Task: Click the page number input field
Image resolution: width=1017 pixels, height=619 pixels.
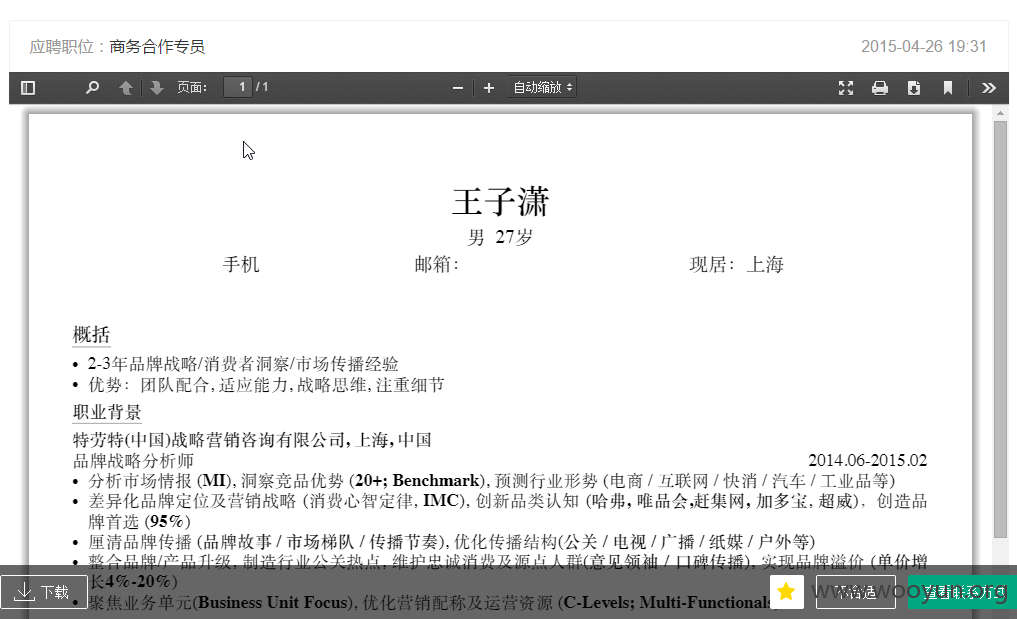Action: tap(238, 87)
